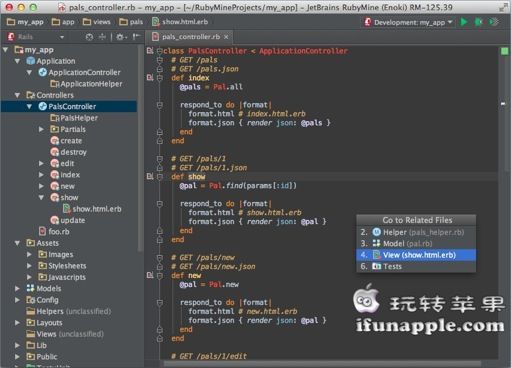Select the Assets folder
This screenshot has width=511, height=368.
(x=43, y=243)
